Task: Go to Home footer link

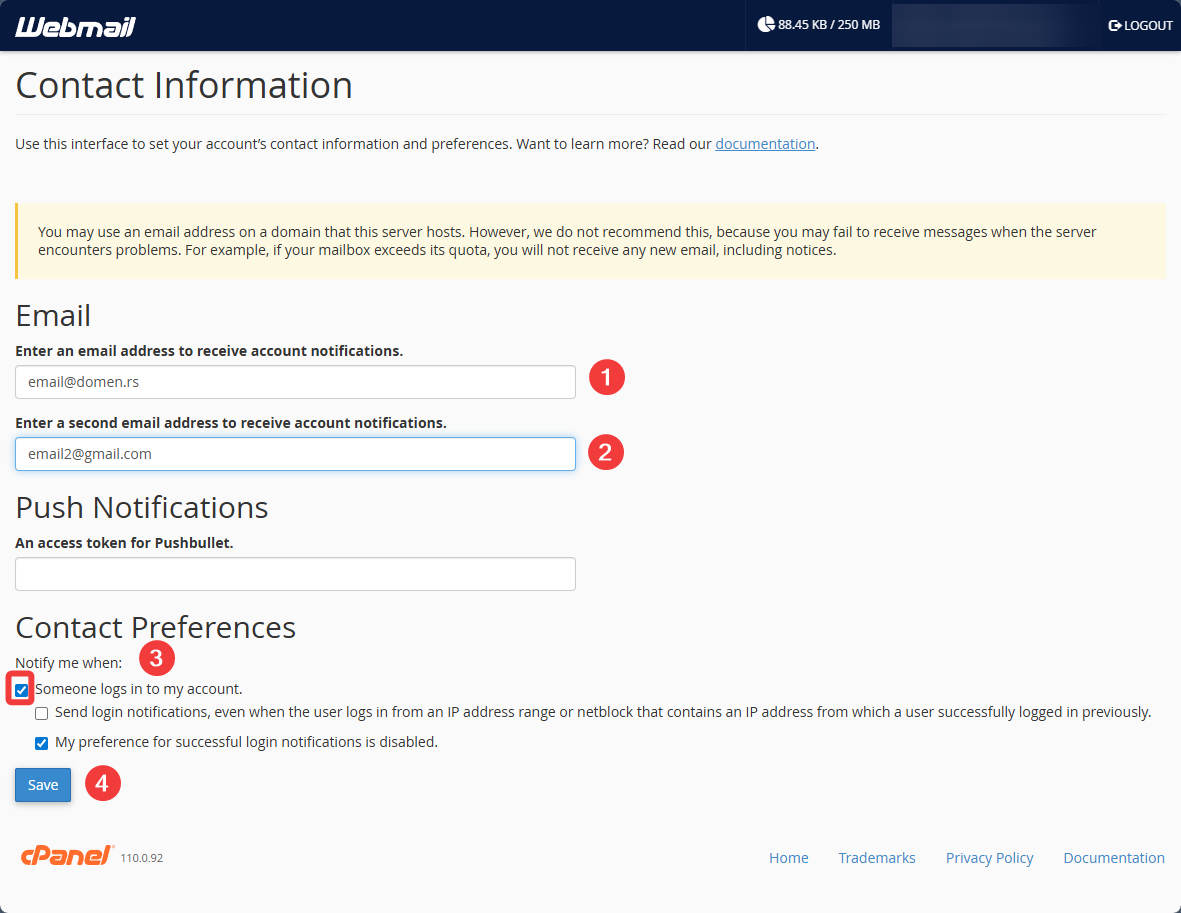Action: pyautogui.click(x=788, y=858)
